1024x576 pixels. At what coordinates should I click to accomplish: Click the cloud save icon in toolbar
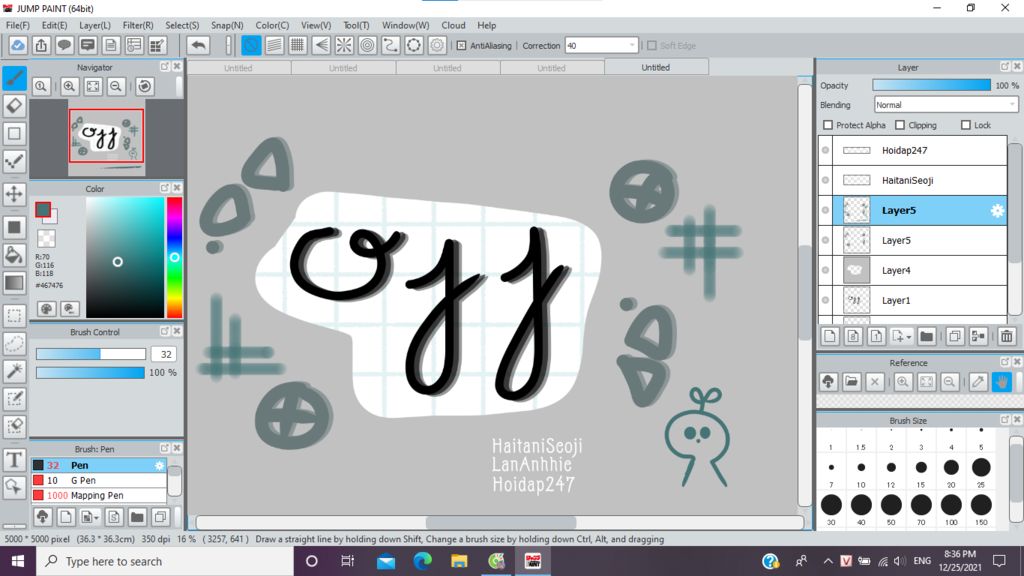click(x=18, y=45)
